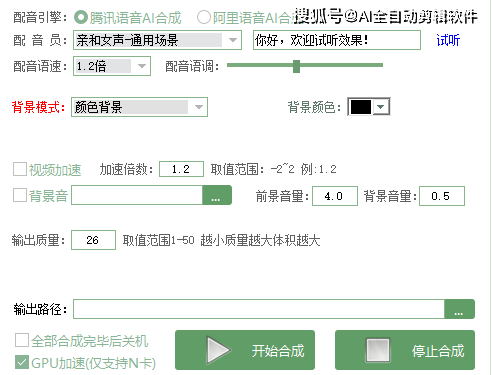Enable the video acceleration checkbox (视频加速)
This screenshot has height=375, width=492.
(20, 169)
